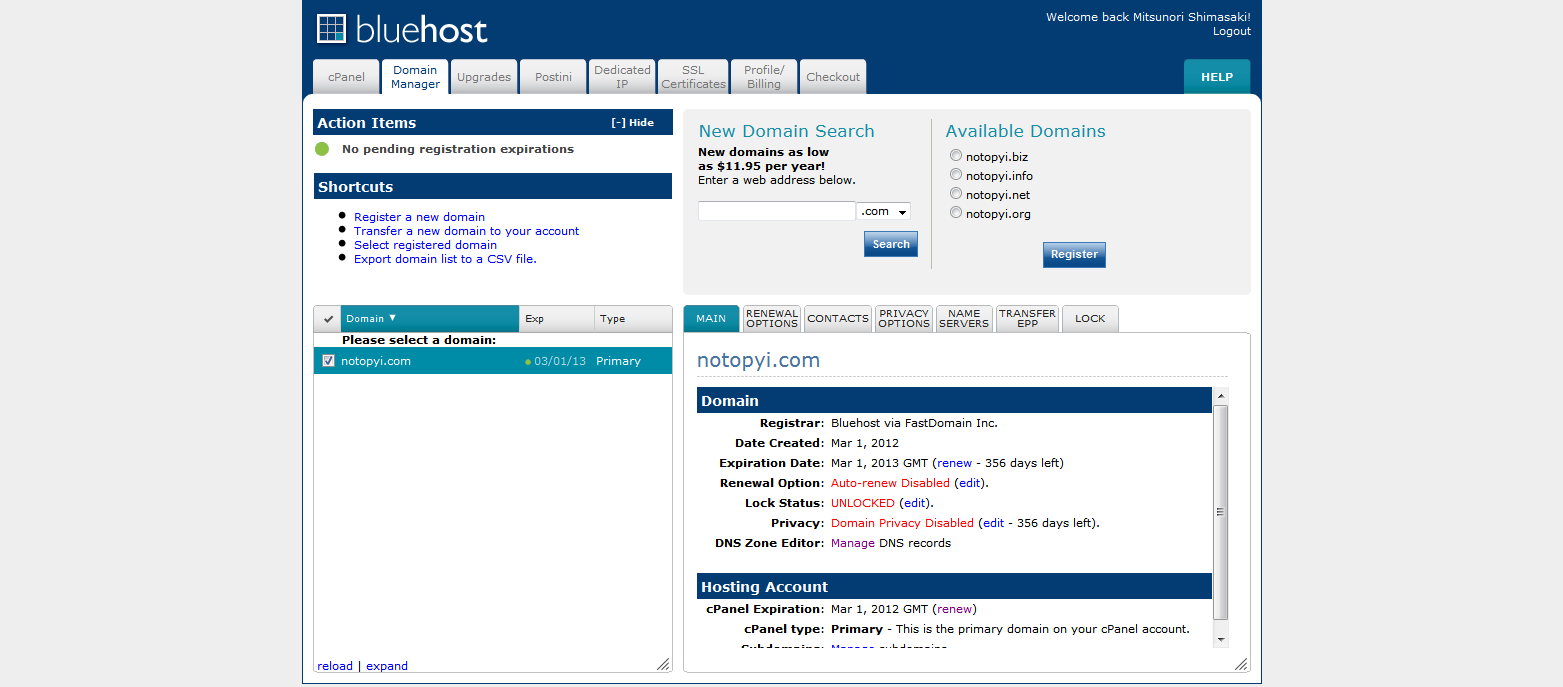
Task: Click the green status dot in Action Items
Action: point(322,149)
